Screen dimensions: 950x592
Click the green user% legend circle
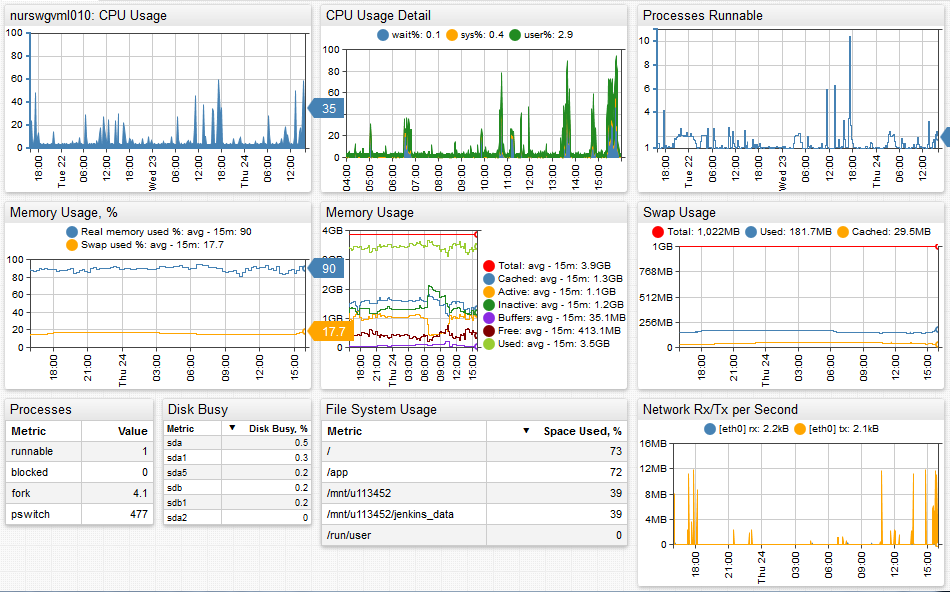[x=515, y=35]
